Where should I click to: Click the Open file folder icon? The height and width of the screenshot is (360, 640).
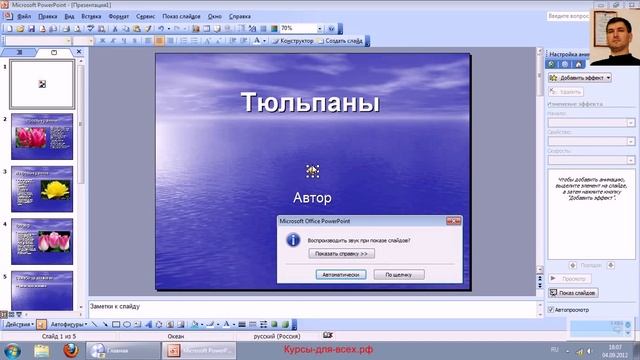click(20, 29)
